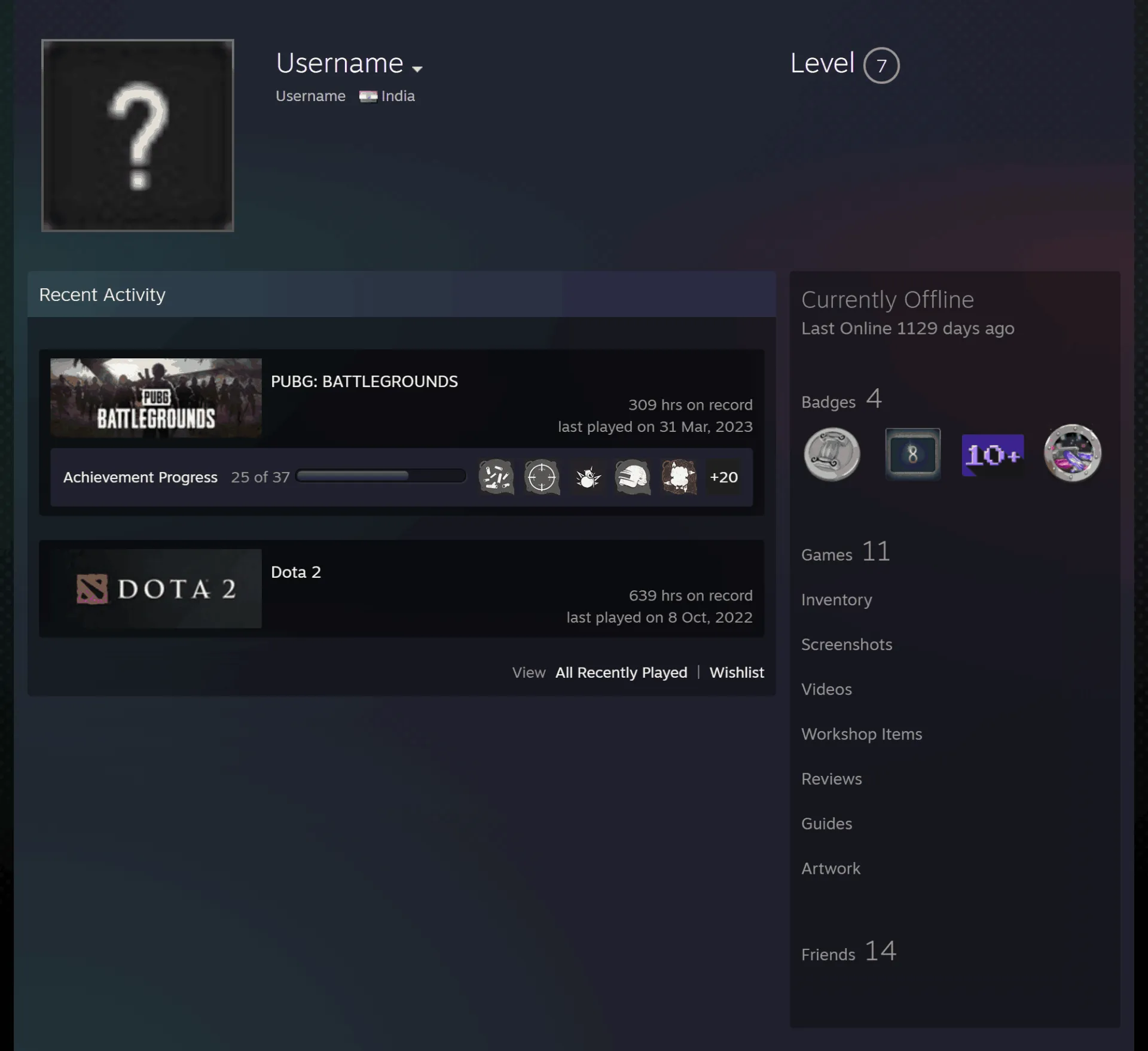This screenshot has height=1051, width=1148.
Task: Open the Dota 2 title link
Action: pos(296,572)
